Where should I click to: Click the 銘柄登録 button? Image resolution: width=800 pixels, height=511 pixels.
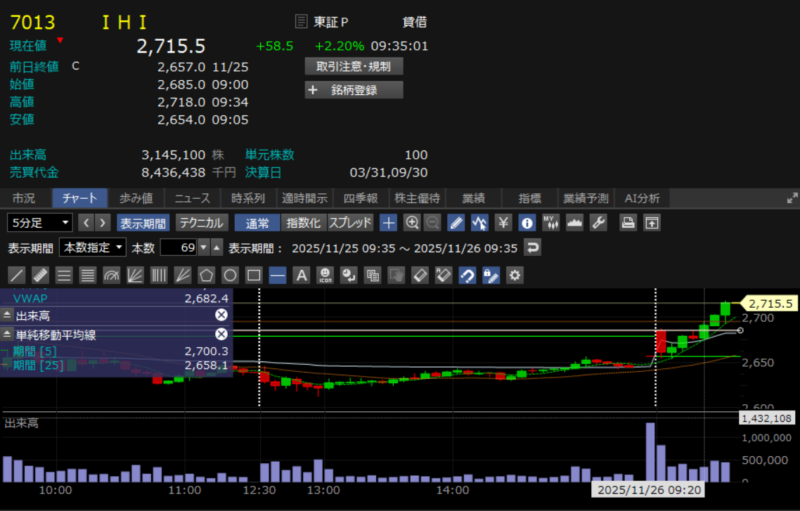(353, 90)
